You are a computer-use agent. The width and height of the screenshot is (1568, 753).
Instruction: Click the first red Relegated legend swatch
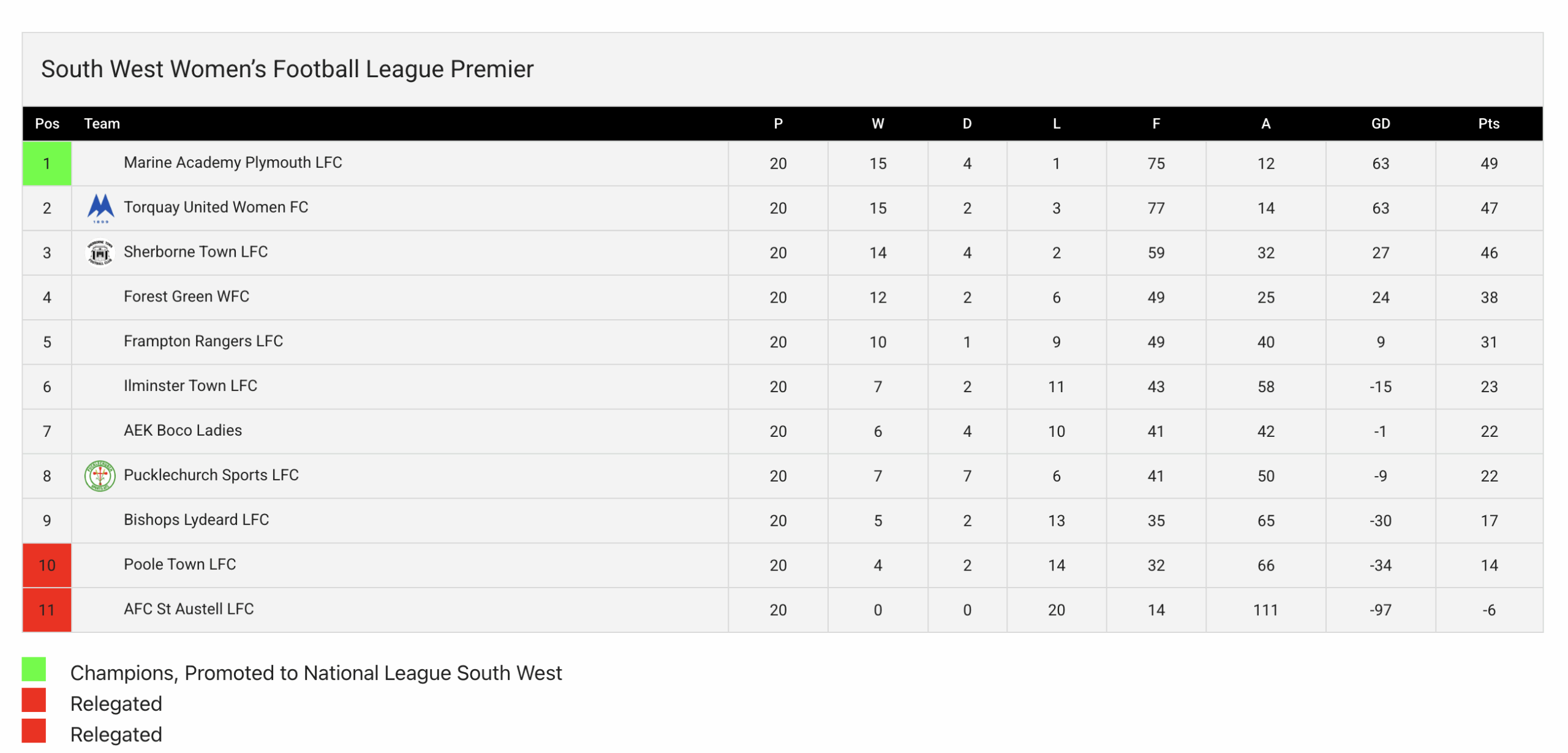click(34, 700)
